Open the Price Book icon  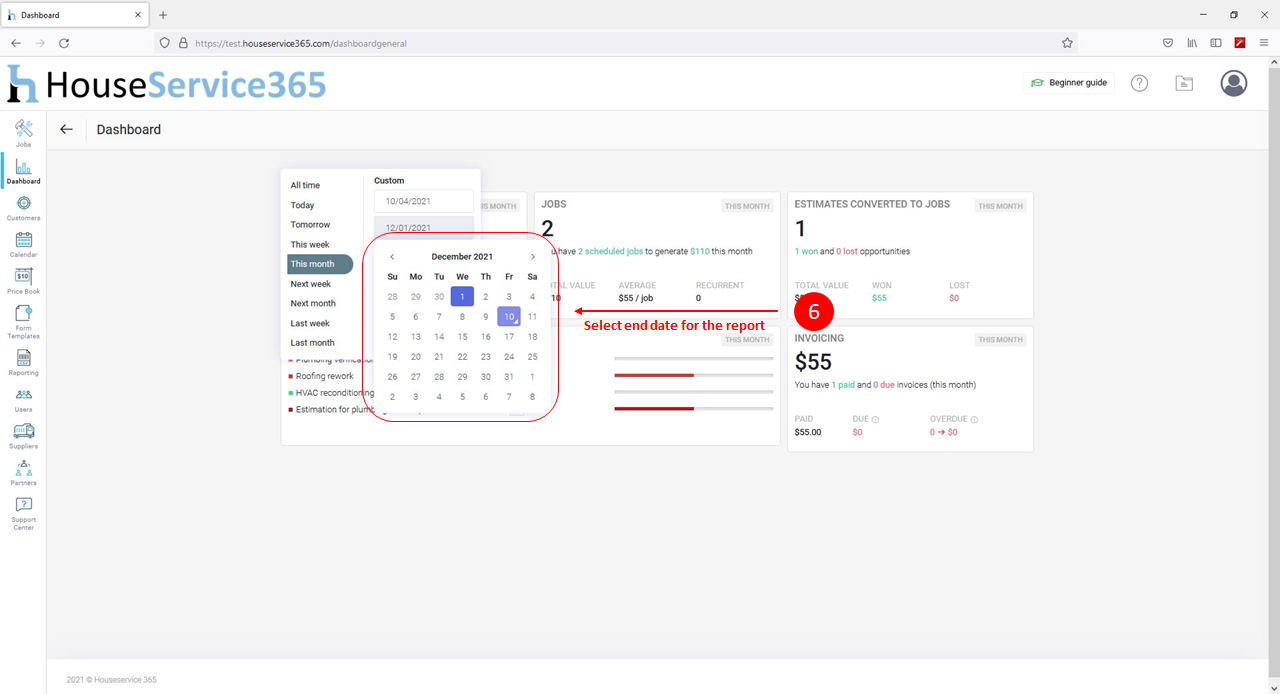23,280
